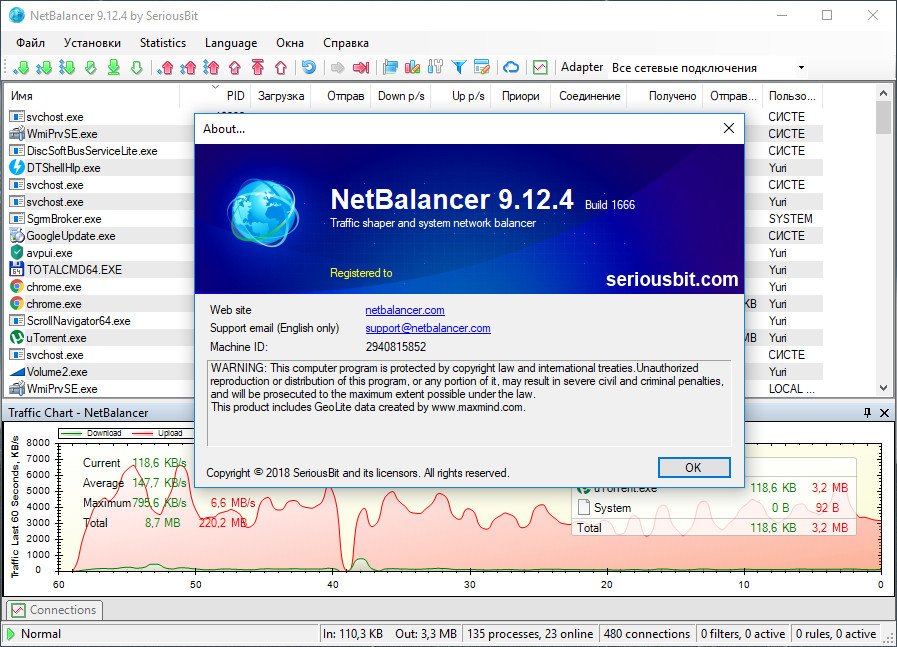Sort by the Соединение column header
Viewport: 897px width, 647px height.
point(590,96)
